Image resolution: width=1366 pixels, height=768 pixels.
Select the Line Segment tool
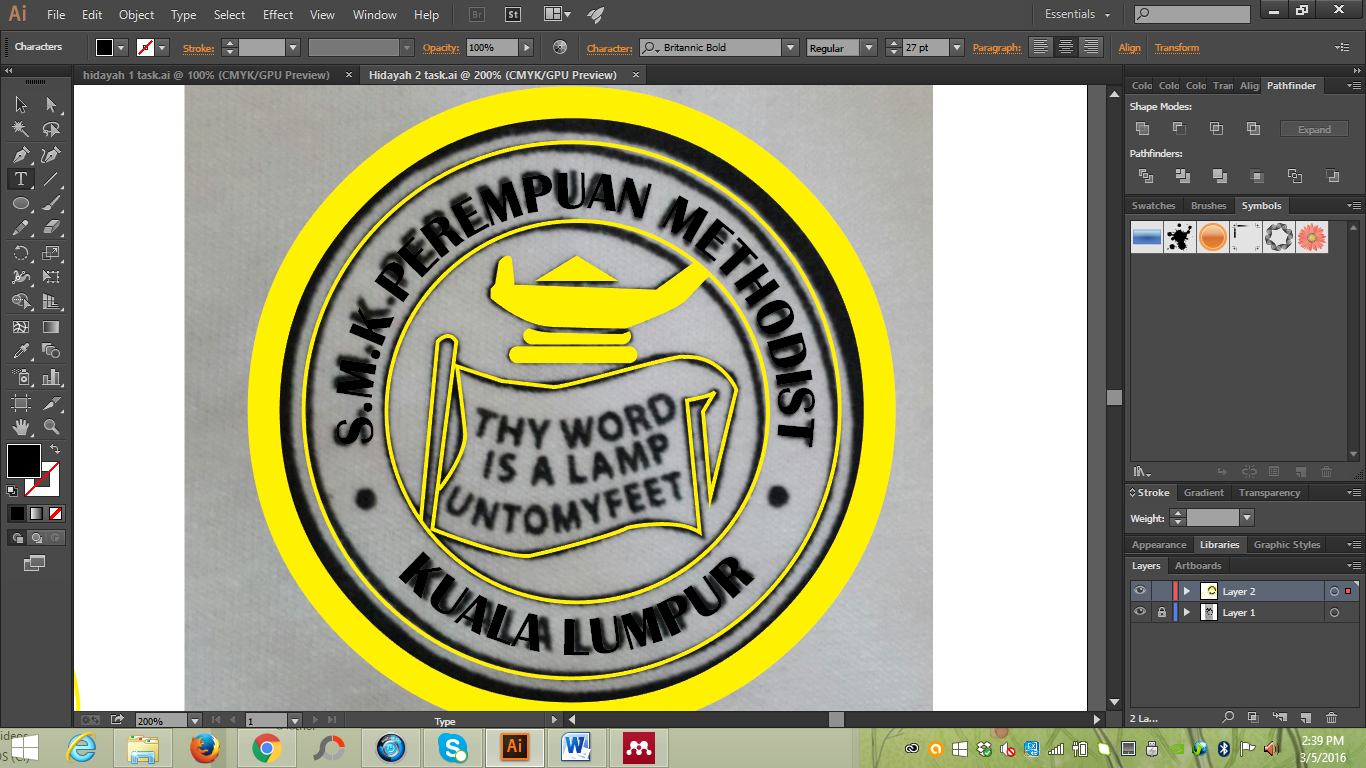point(51,179)
